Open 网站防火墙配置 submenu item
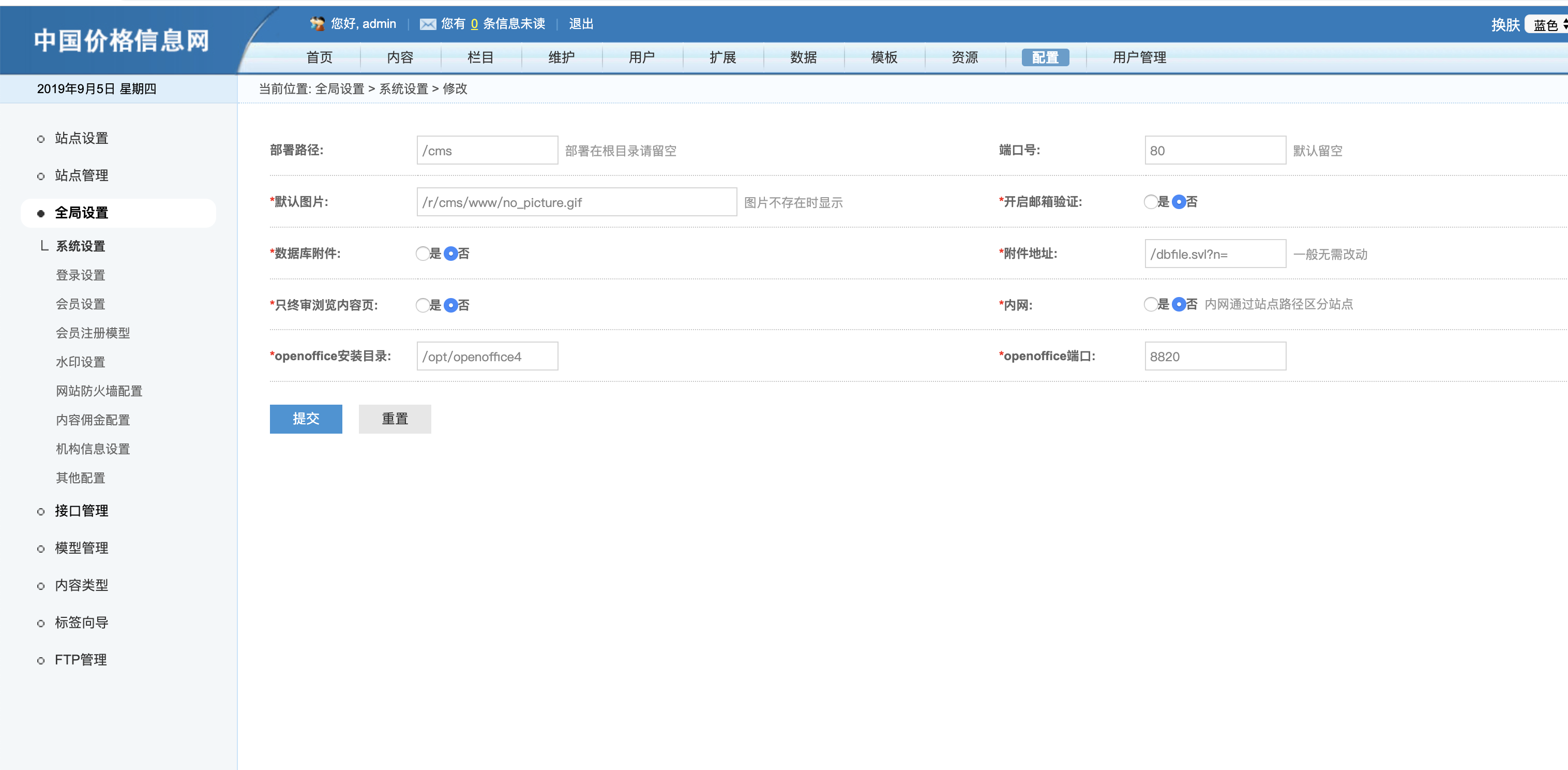This screenshot has width=1568, height=770. click(x=99, y=391)
